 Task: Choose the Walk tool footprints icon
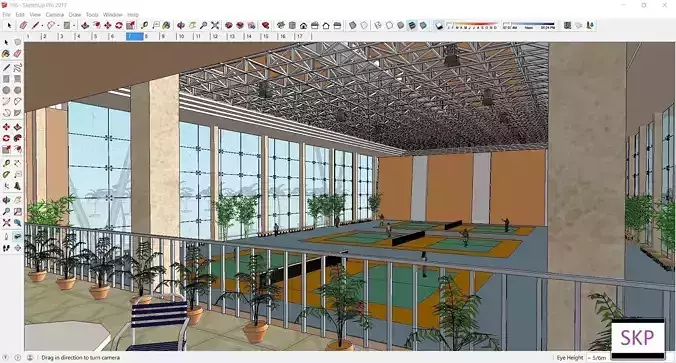pyautogui.click(x=6, y=248)
